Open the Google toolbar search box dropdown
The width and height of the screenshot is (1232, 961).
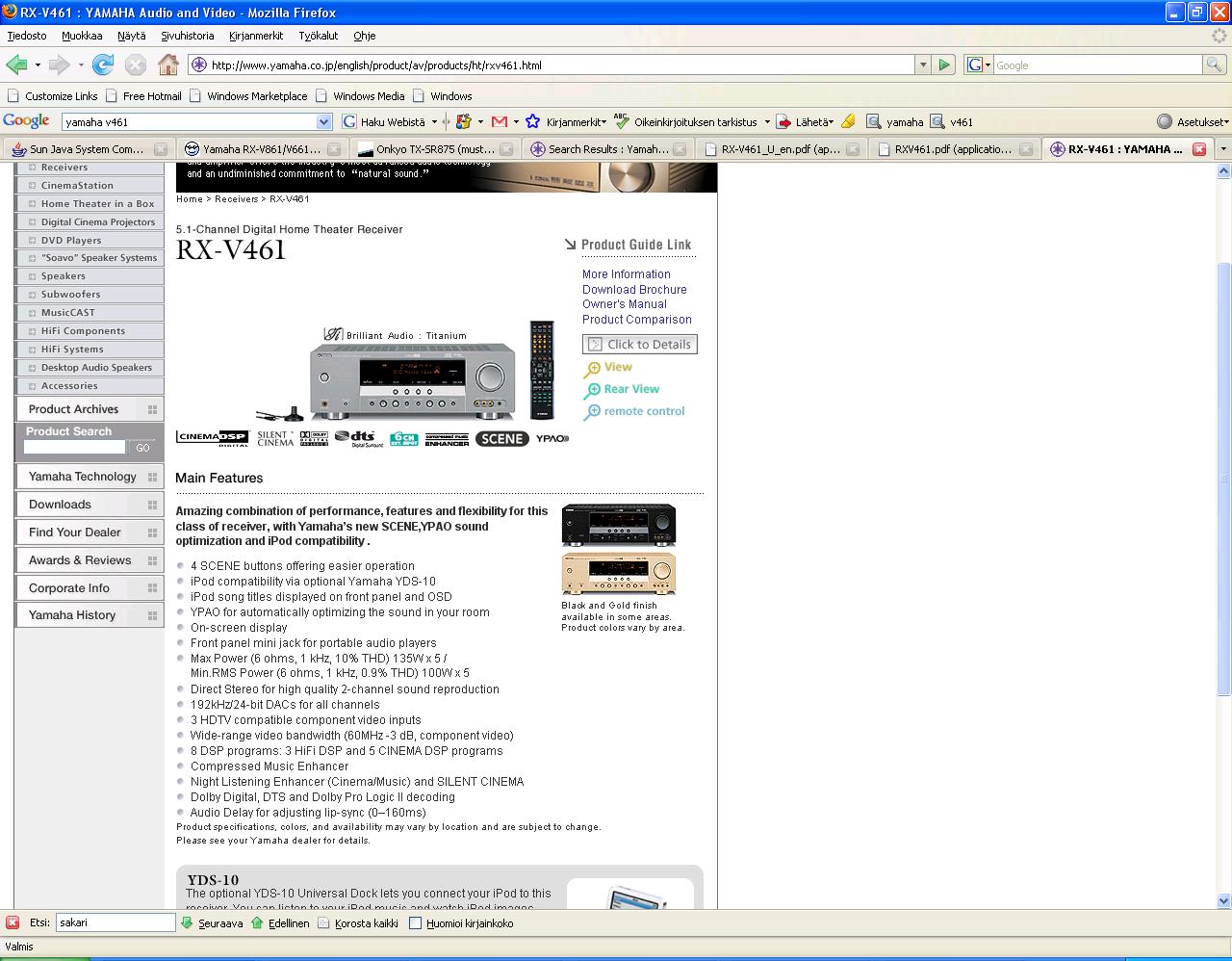(x=323, y=121)
